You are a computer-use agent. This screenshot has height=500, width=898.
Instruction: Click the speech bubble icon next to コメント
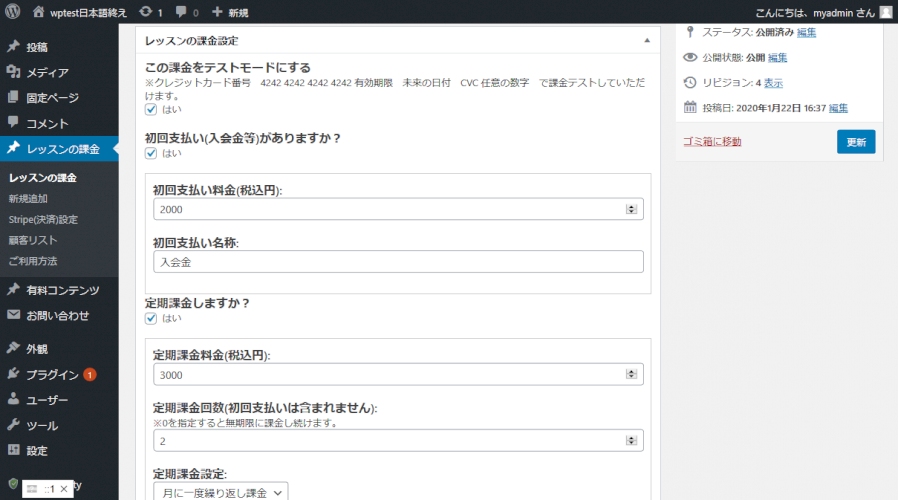click(x=14, y=122)
